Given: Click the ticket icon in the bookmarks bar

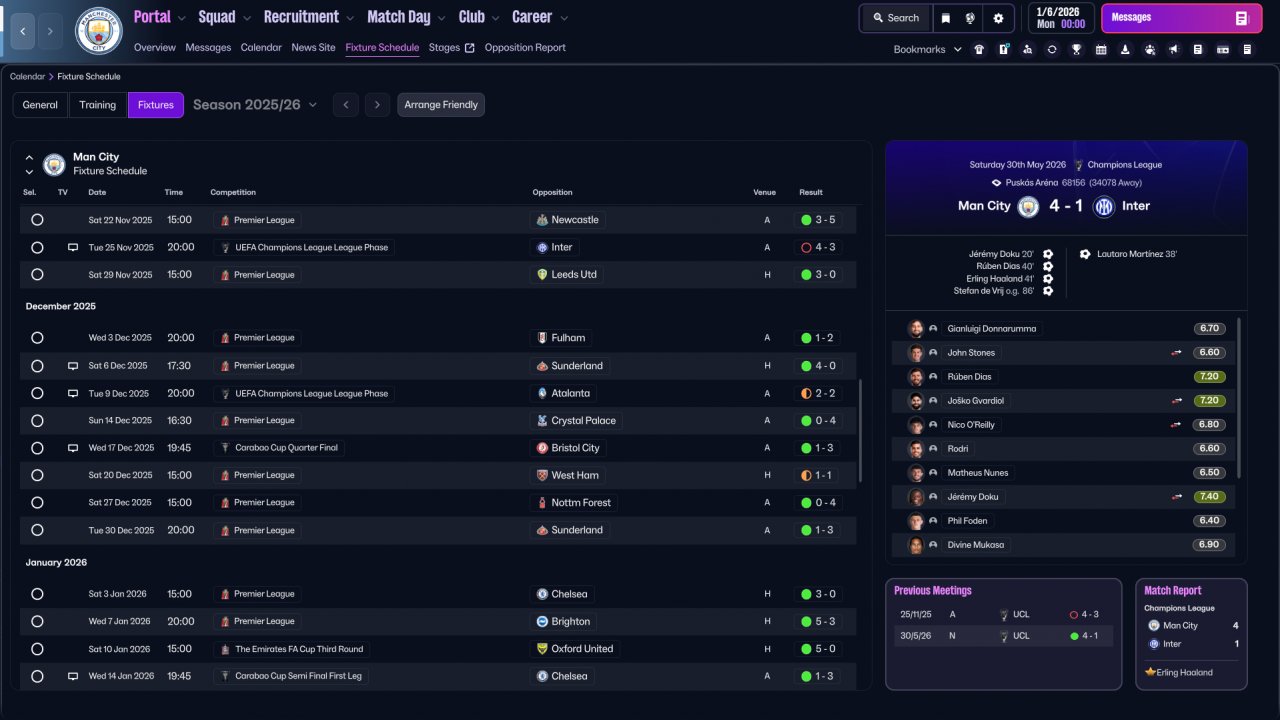Looking at the screenshot, I should click(x=1222, y=49).
